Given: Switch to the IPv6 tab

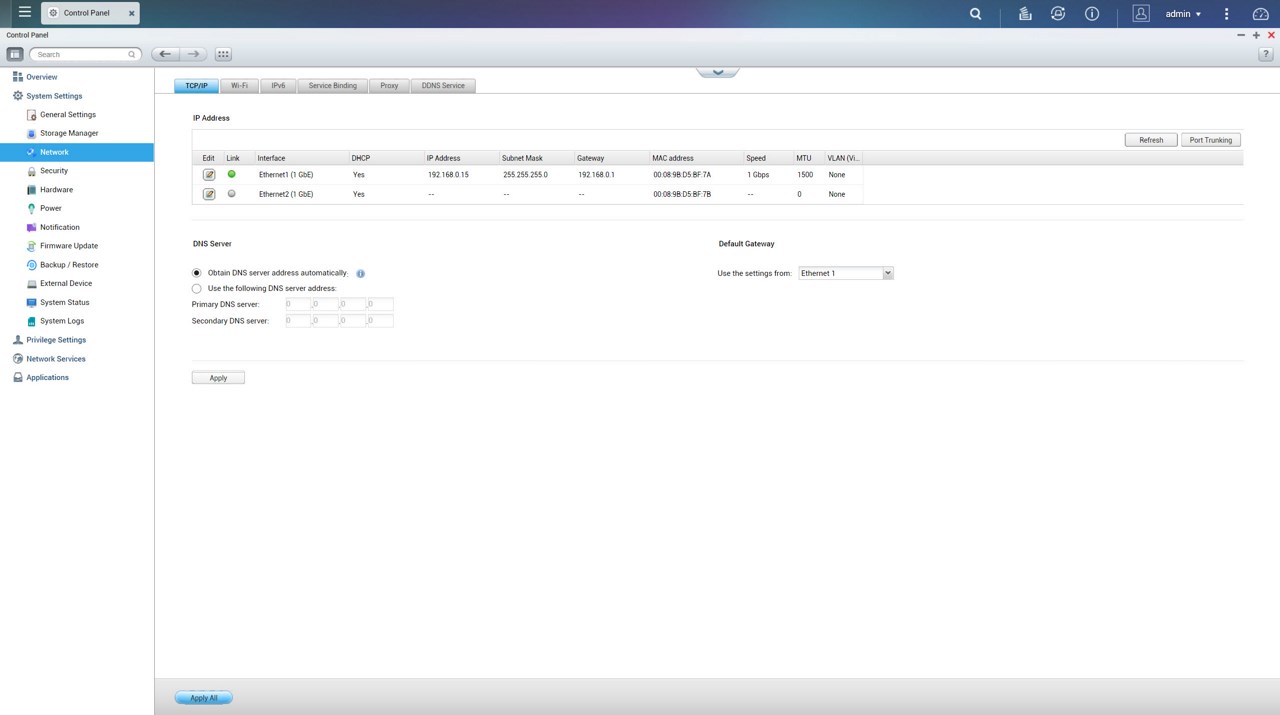Looking at the screenshot, I should 278,85.
